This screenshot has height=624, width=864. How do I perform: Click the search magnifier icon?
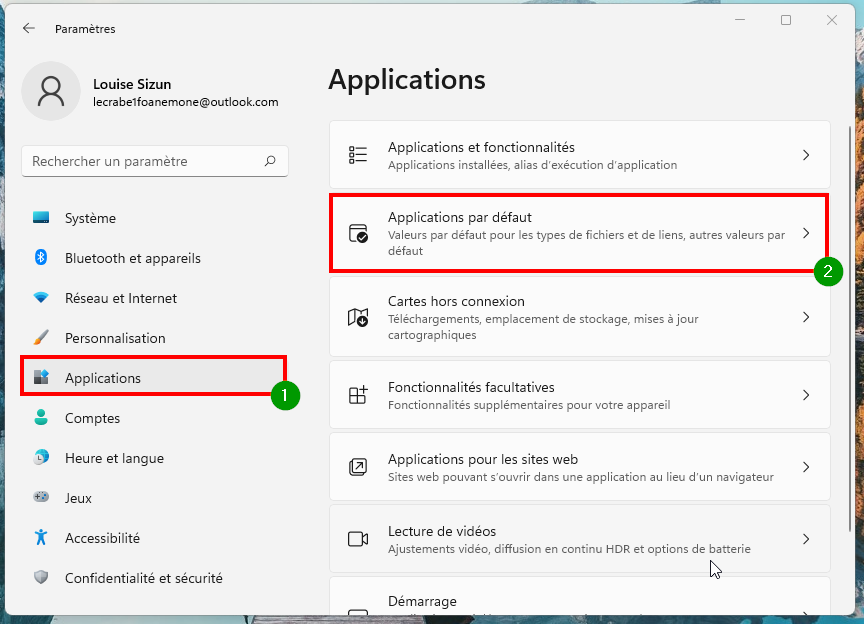pos(270,161)
